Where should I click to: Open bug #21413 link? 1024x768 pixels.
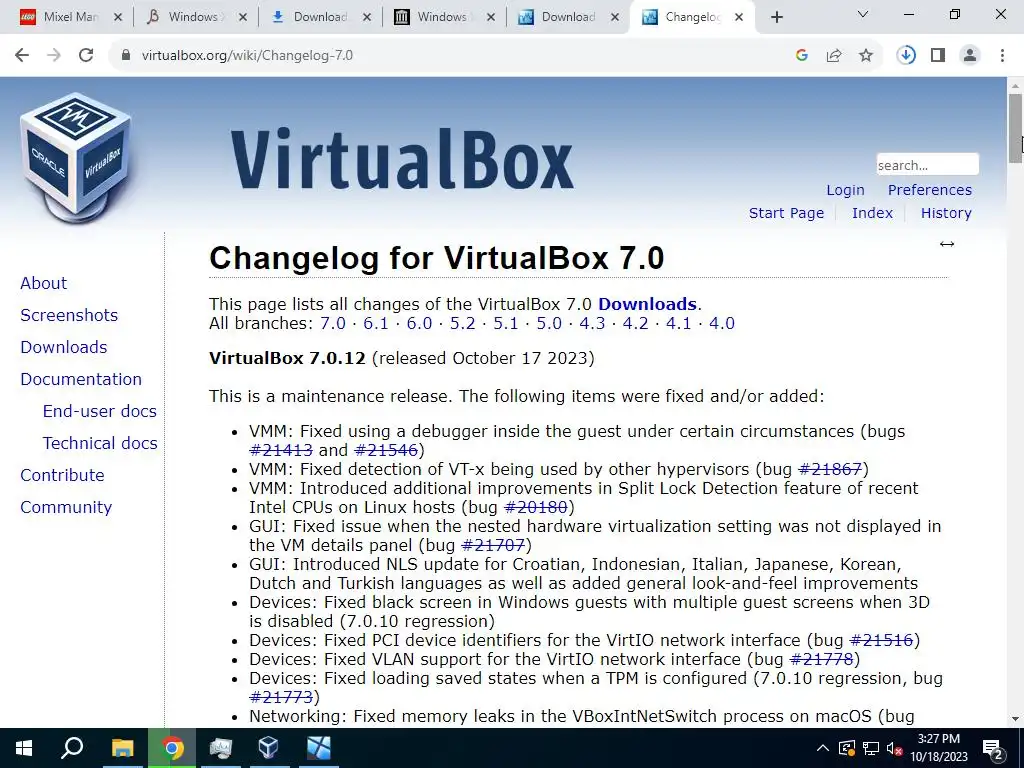[x=281, y=450]
